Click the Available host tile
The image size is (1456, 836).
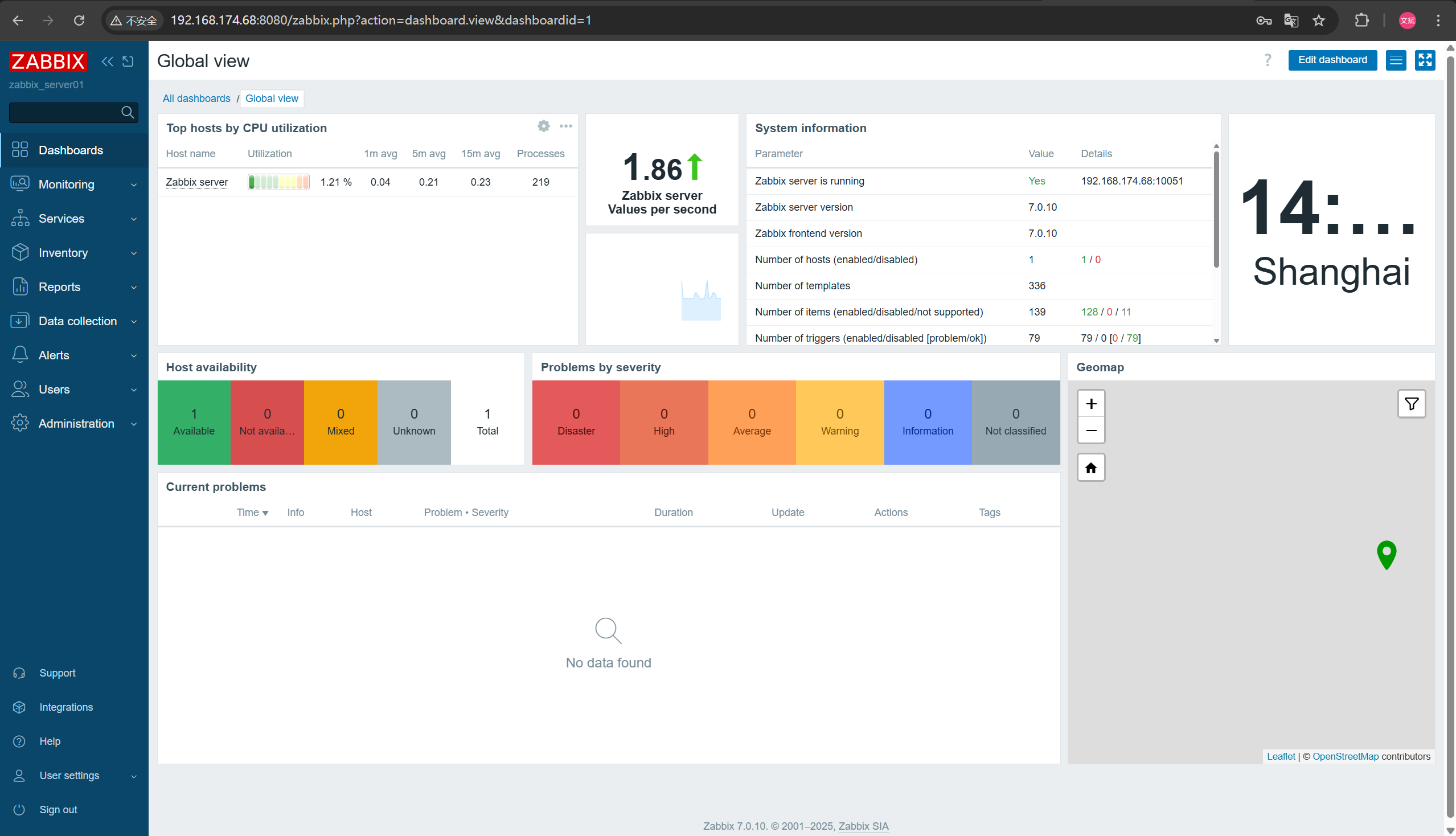point(194,422)
